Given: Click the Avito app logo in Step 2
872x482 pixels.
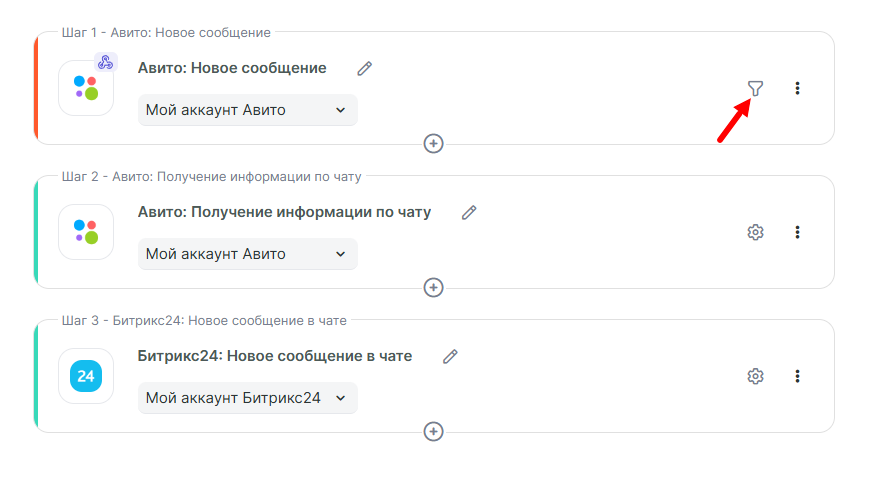Looking at the screenshot, I should tap(86, 232).
